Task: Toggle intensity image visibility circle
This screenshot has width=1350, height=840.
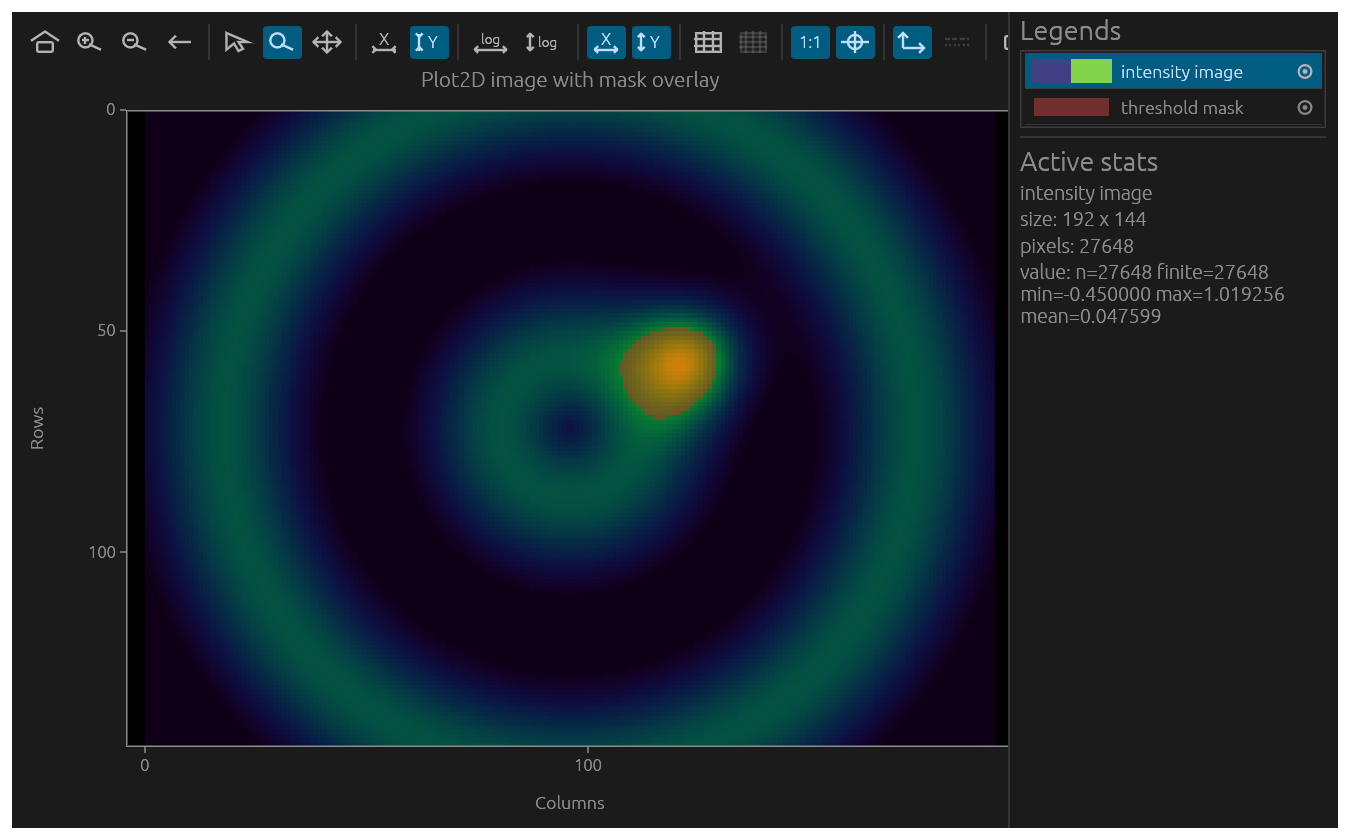Action: point(1304,71)
